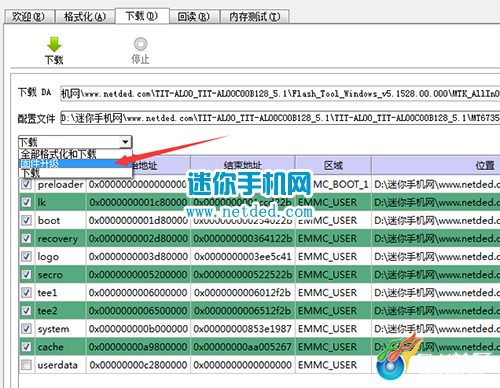The width and height of the screenshot is (500, 388).
Task: Click end address 0x000000000522522b of secro
Action: [x=243, y=274]
